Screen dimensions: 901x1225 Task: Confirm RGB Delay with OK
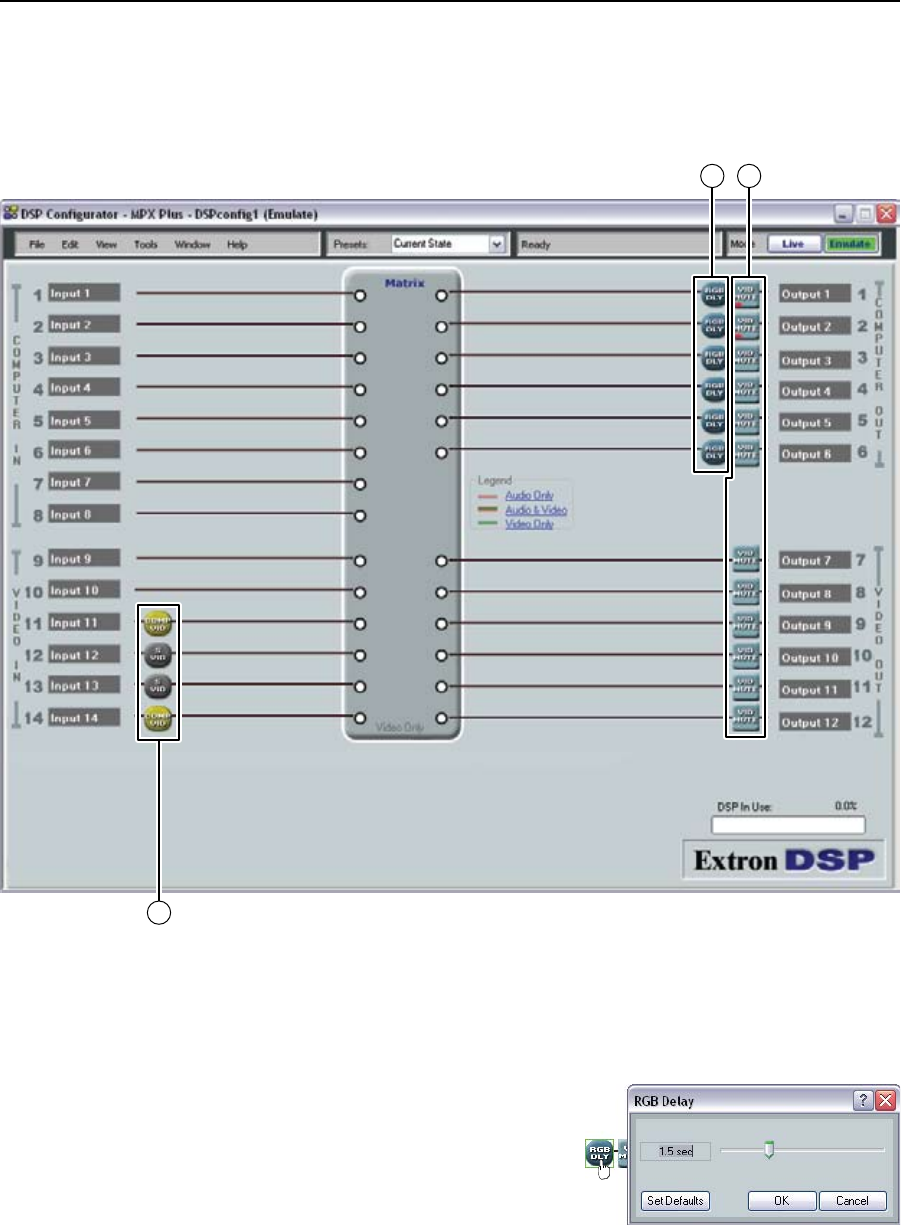pyautogui.click(x=781, y=1201)
